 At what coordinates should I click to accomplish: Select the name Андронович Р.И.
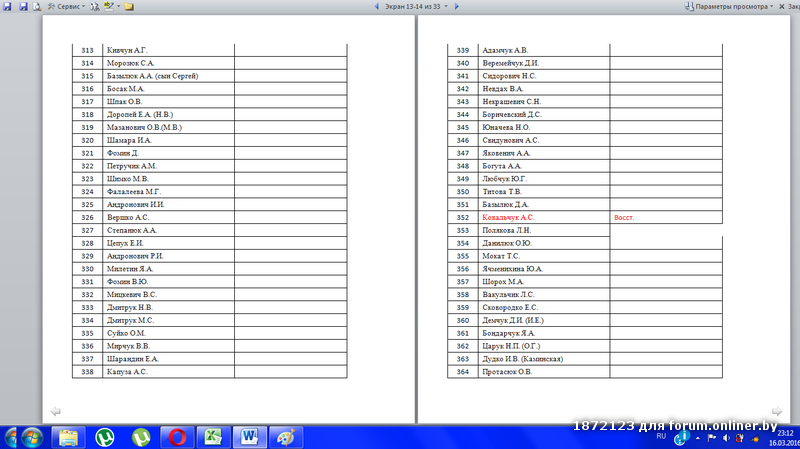point(135,256)
